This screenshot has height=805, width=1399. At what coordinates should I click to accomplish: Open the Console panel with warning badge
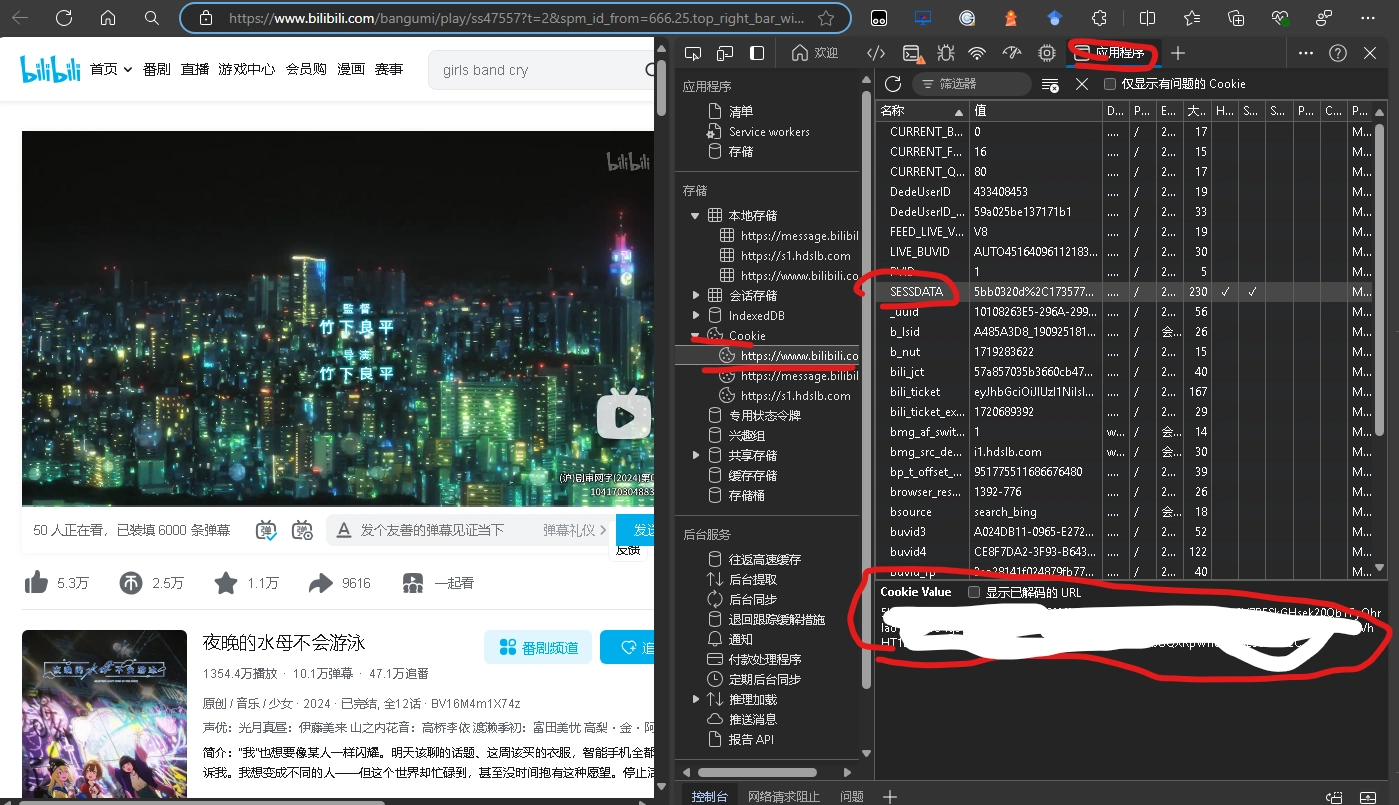pos(912,53)
